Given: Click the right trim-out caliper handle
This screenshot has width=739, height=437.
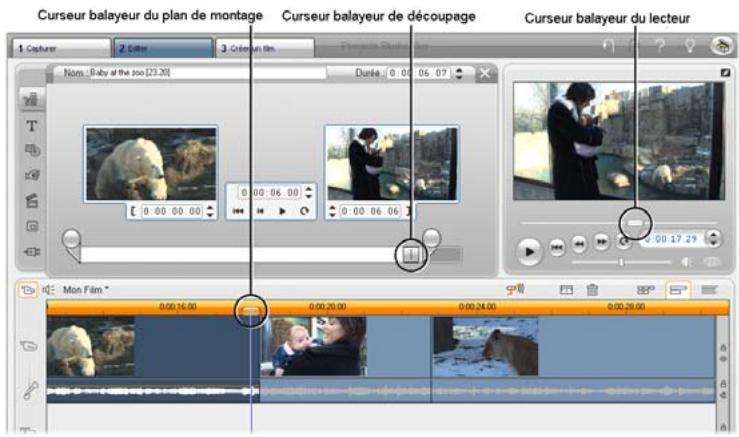Looking at the screenshot, I should pos(432,239).
